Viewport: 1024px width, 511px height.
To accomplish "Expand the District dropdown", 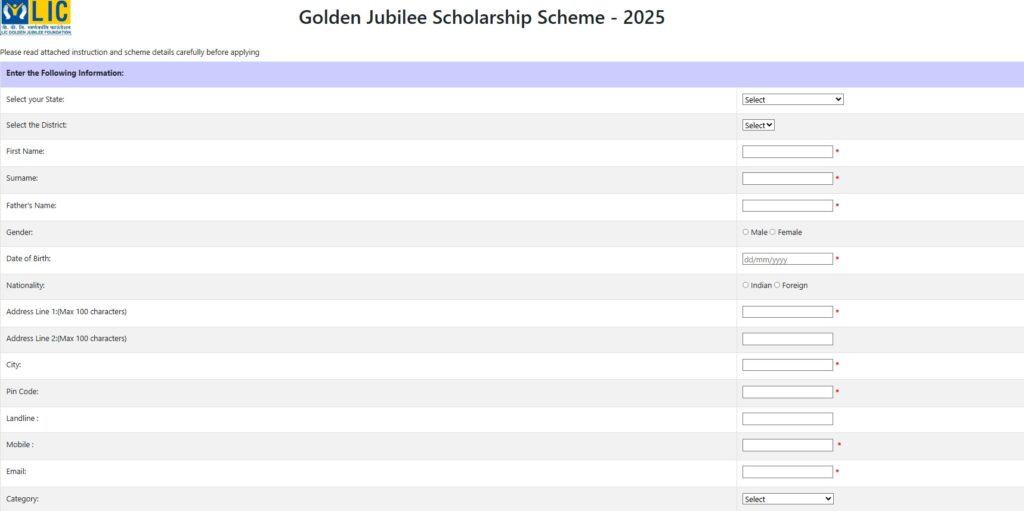I will (758, 125).
